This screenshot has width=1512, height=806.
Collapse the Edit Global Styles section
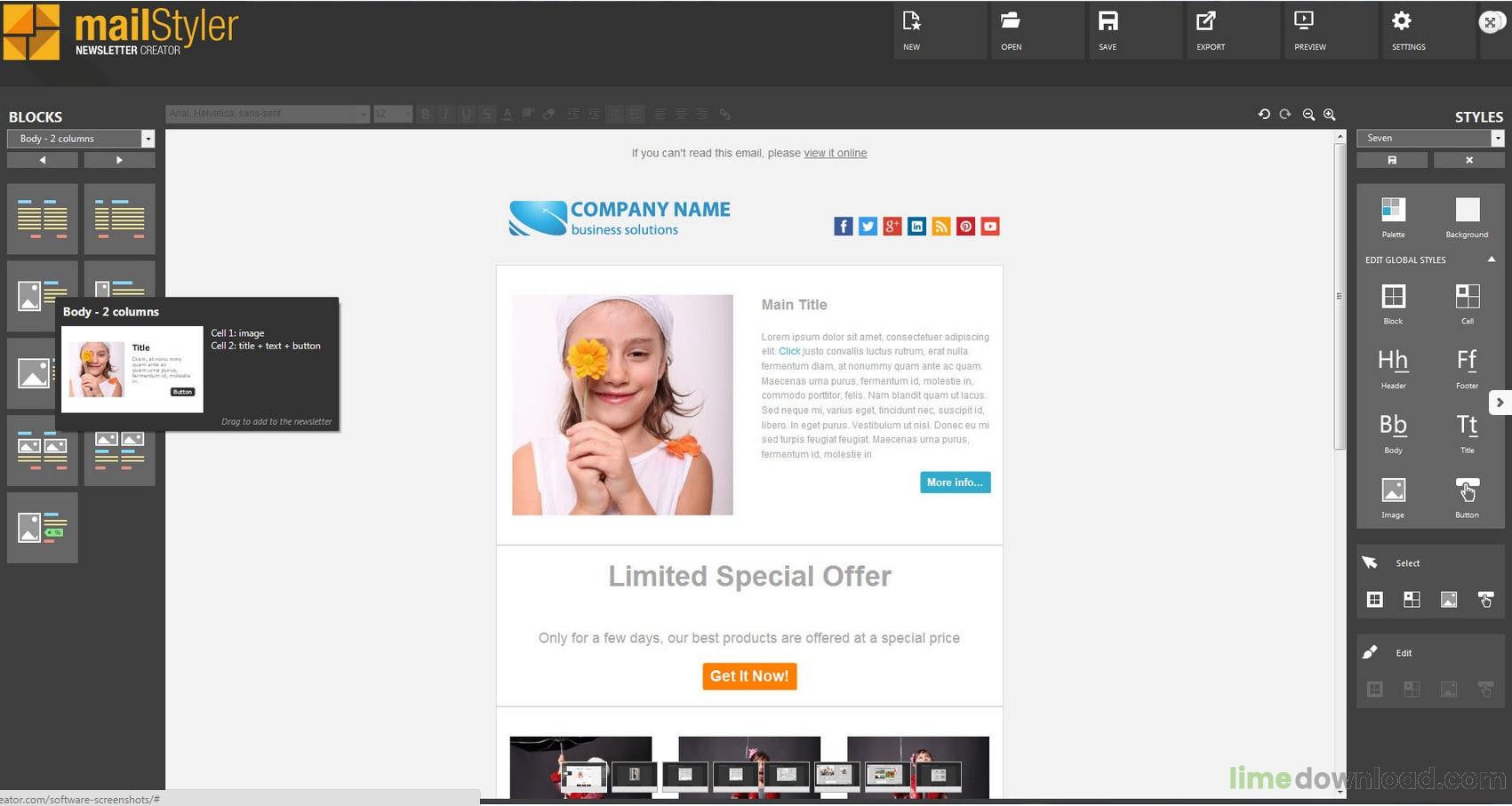1492,259
